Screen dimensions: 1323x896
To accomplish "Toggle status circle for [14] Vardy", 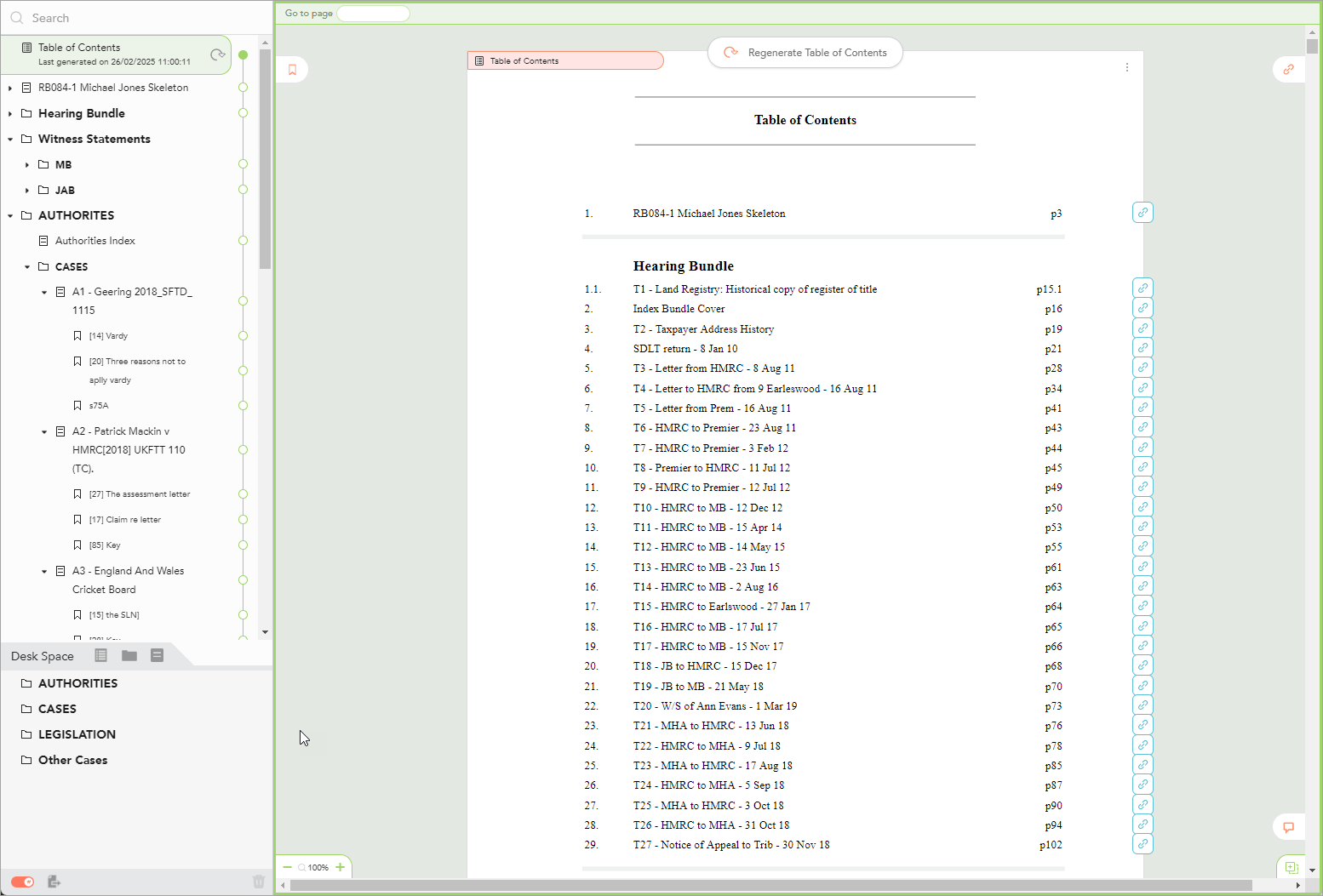I will (x=243, y=336).
